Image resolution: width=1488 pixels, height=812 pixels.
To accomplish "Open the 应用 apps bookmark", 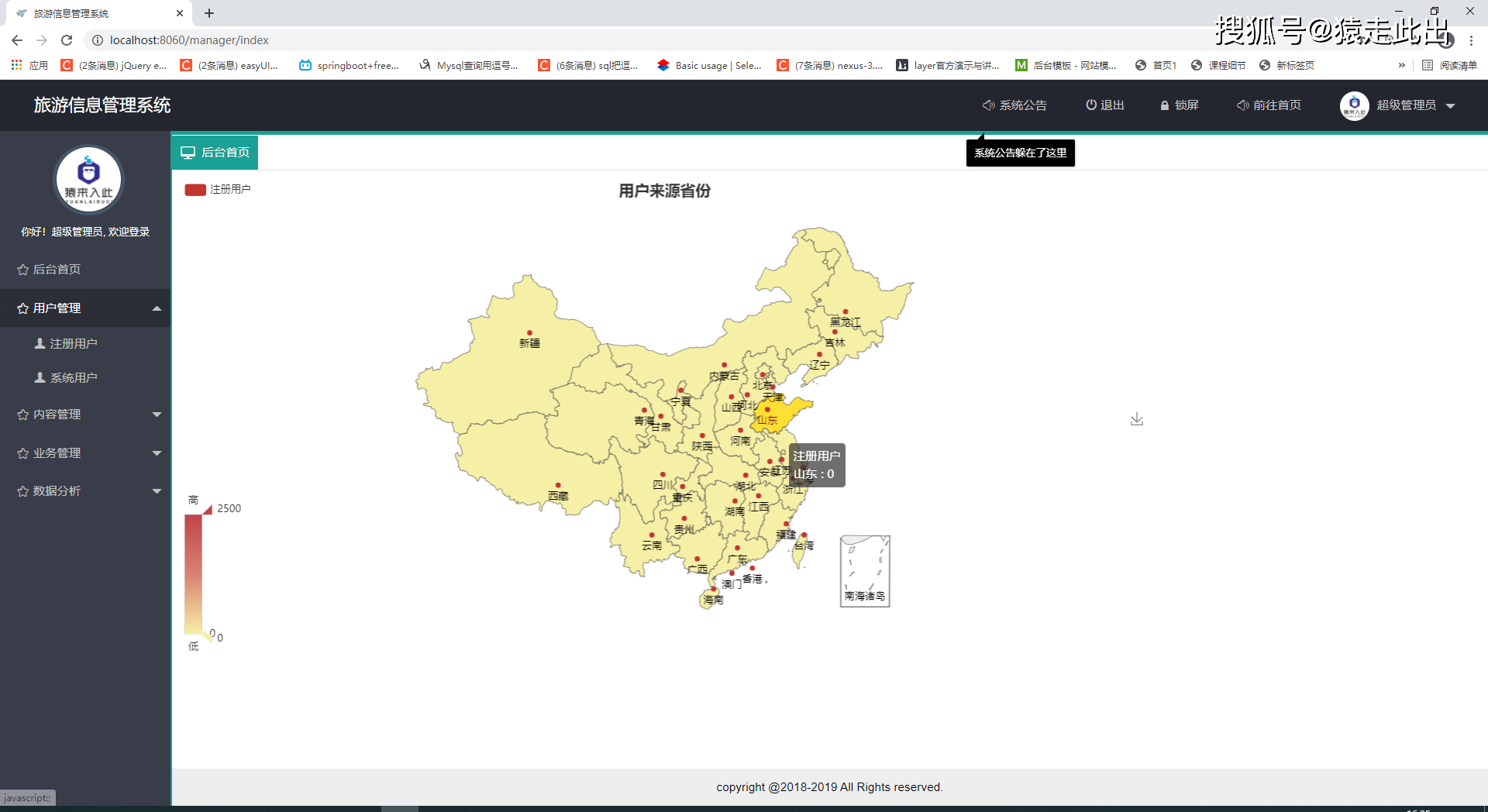I will [29, 66].
